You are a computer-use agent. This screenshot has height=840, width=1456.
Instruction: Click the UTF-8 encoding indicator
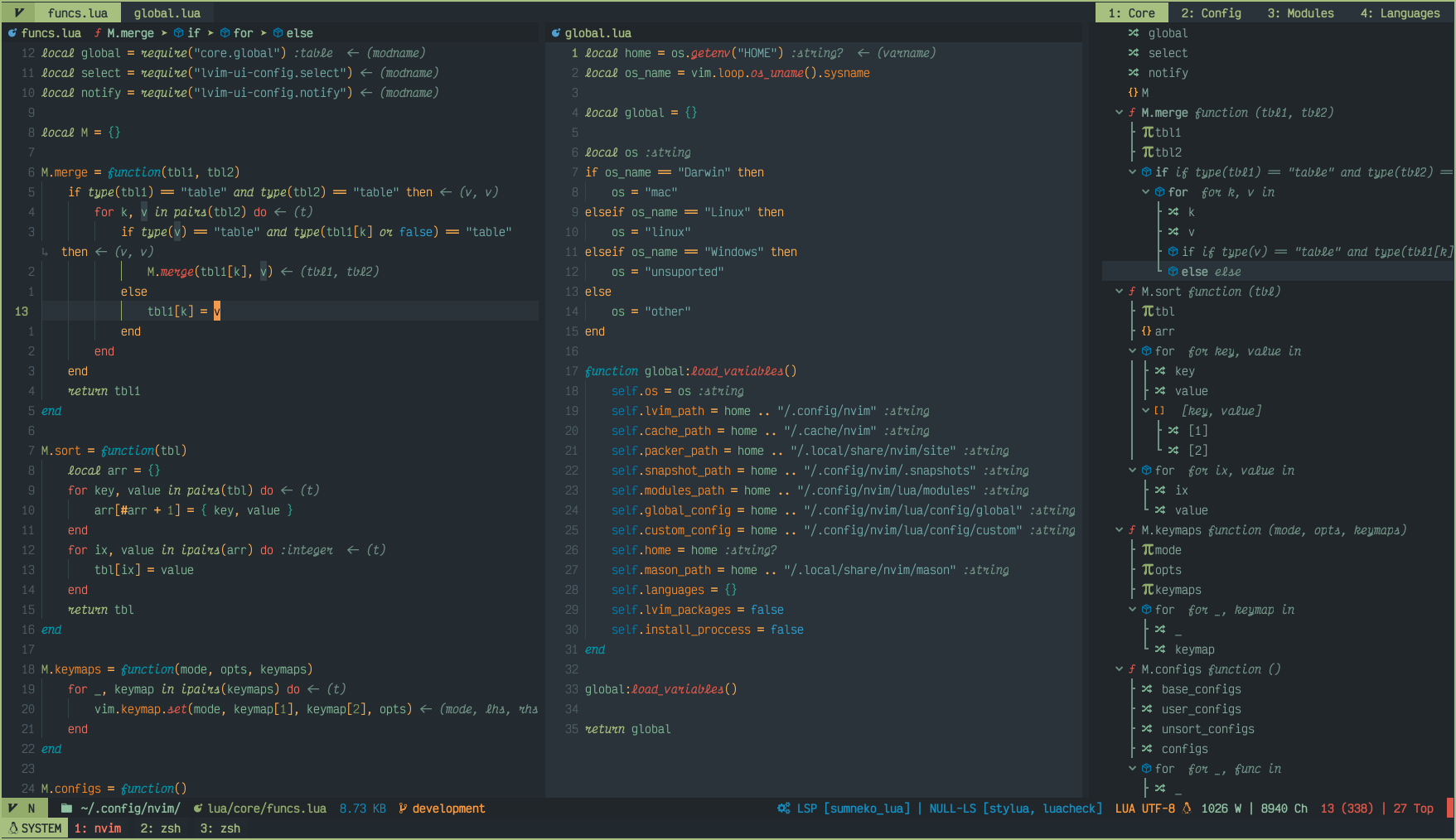tap(1158, 809)
